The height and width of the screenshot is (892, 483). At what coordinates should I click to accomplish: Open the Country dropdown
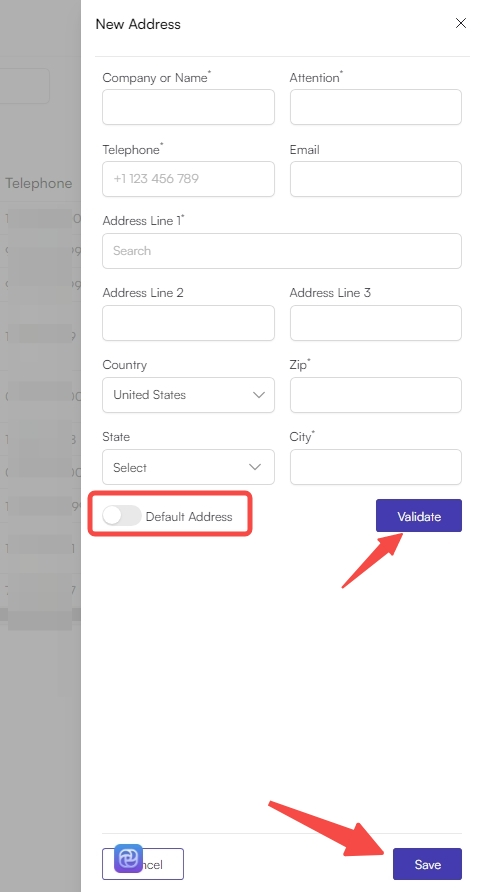188,395
